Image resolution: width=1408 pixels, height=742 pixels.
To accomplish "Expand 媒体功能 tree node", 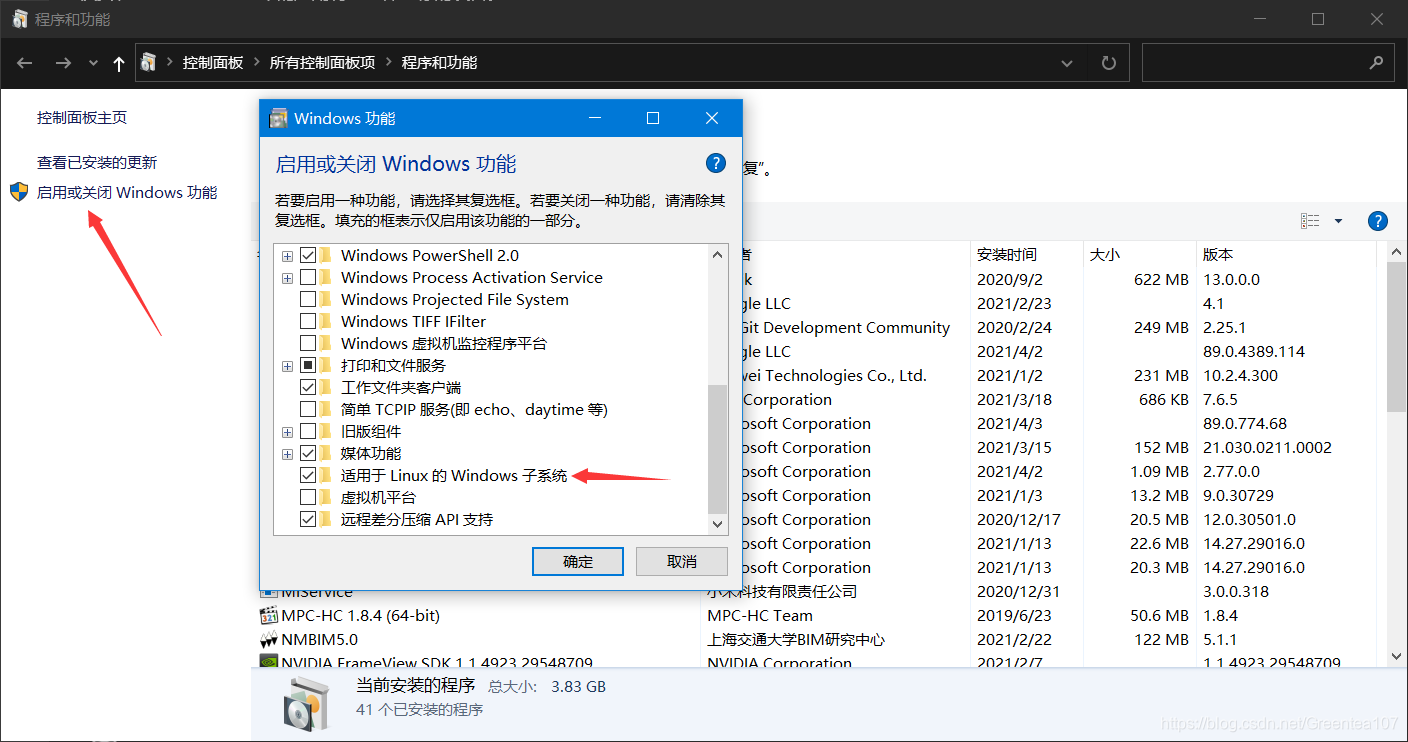I will coord(287,453).
